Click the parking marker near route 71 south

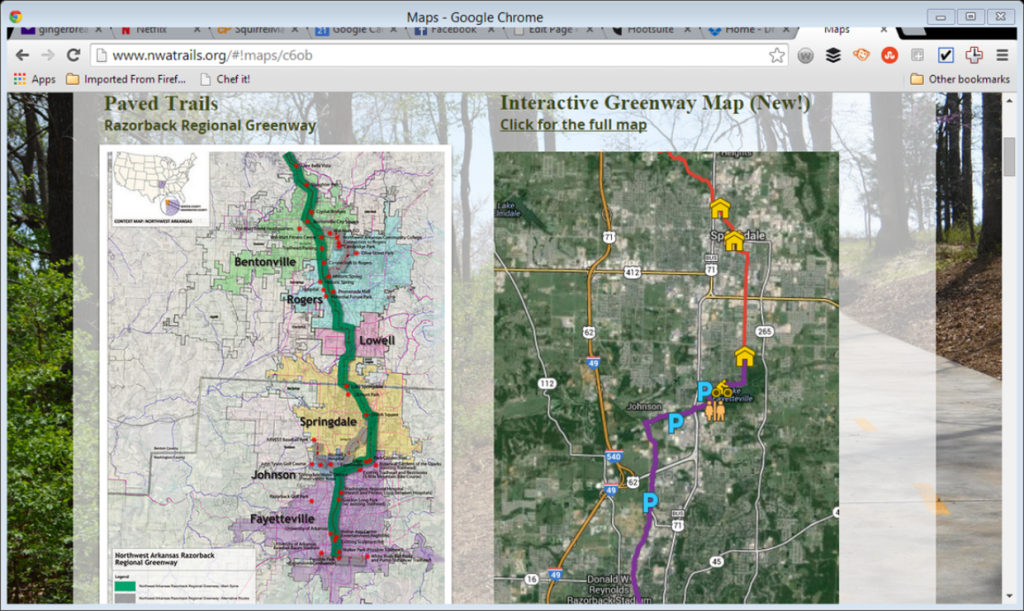[650, 502]
